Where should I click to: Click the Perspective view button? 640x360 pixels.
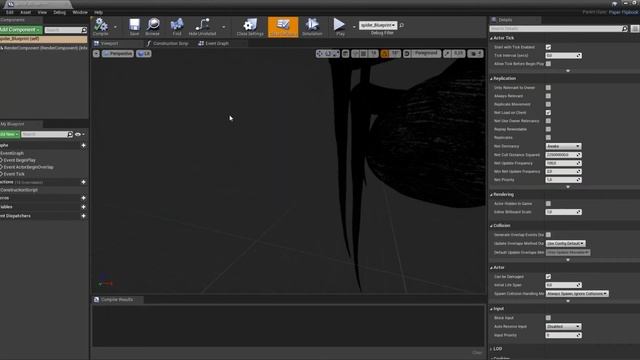click(x=118, y=53)
